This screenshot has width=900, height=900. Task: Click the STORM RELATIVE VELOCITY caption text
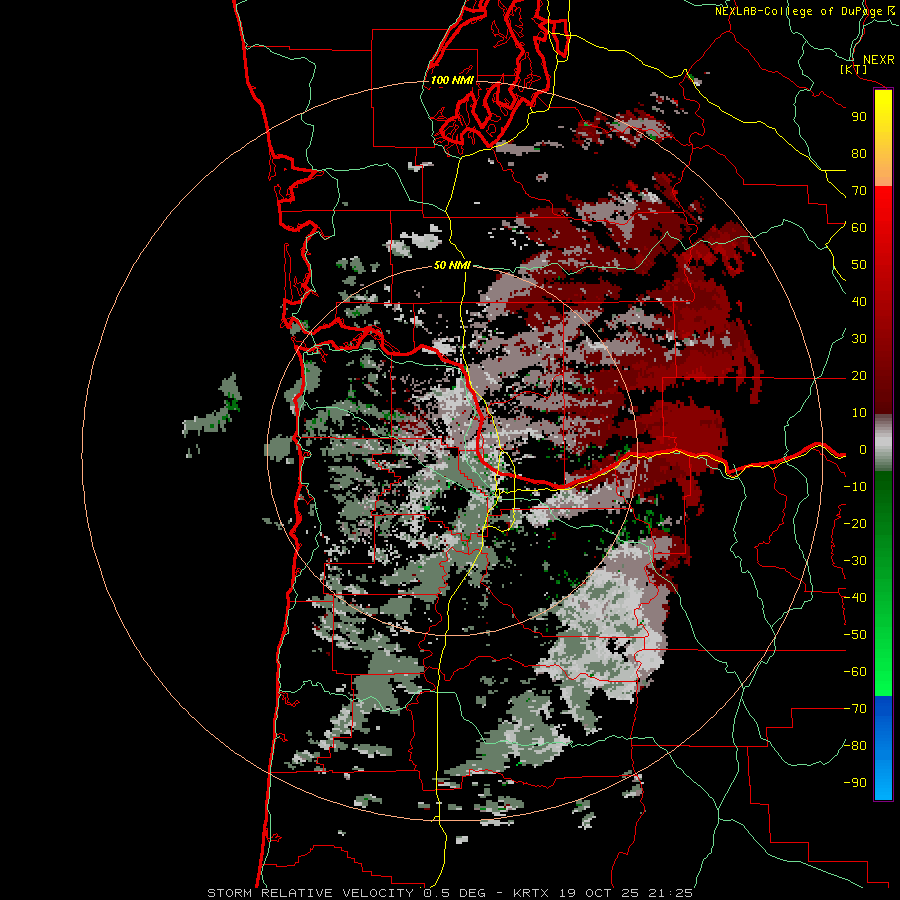313,893
